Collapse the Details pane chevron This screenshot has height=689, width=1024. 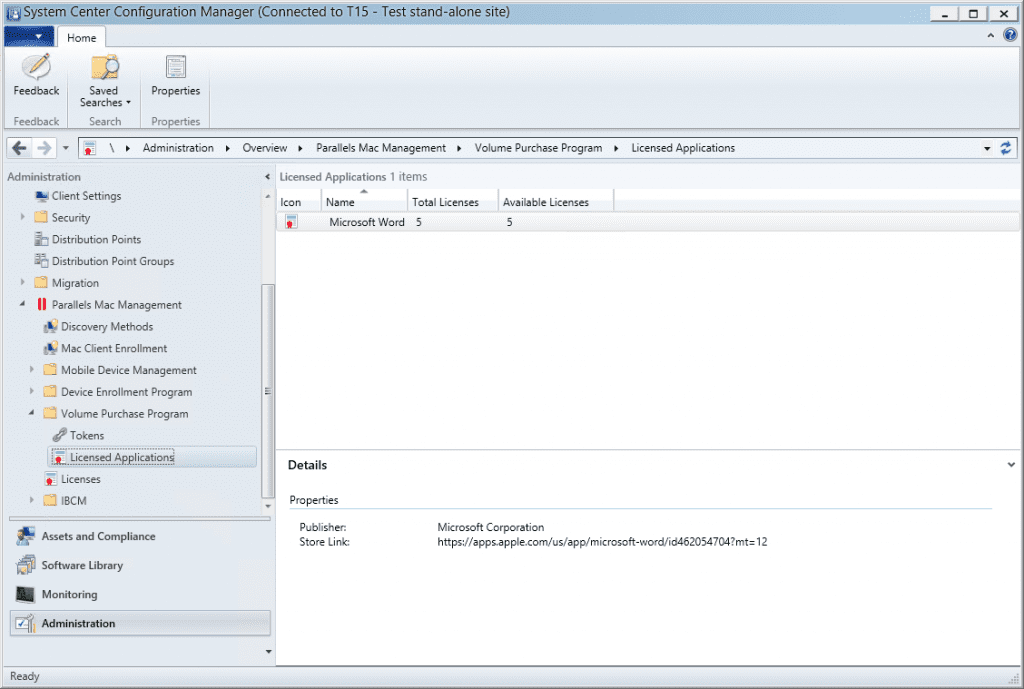pos(1012,465)
